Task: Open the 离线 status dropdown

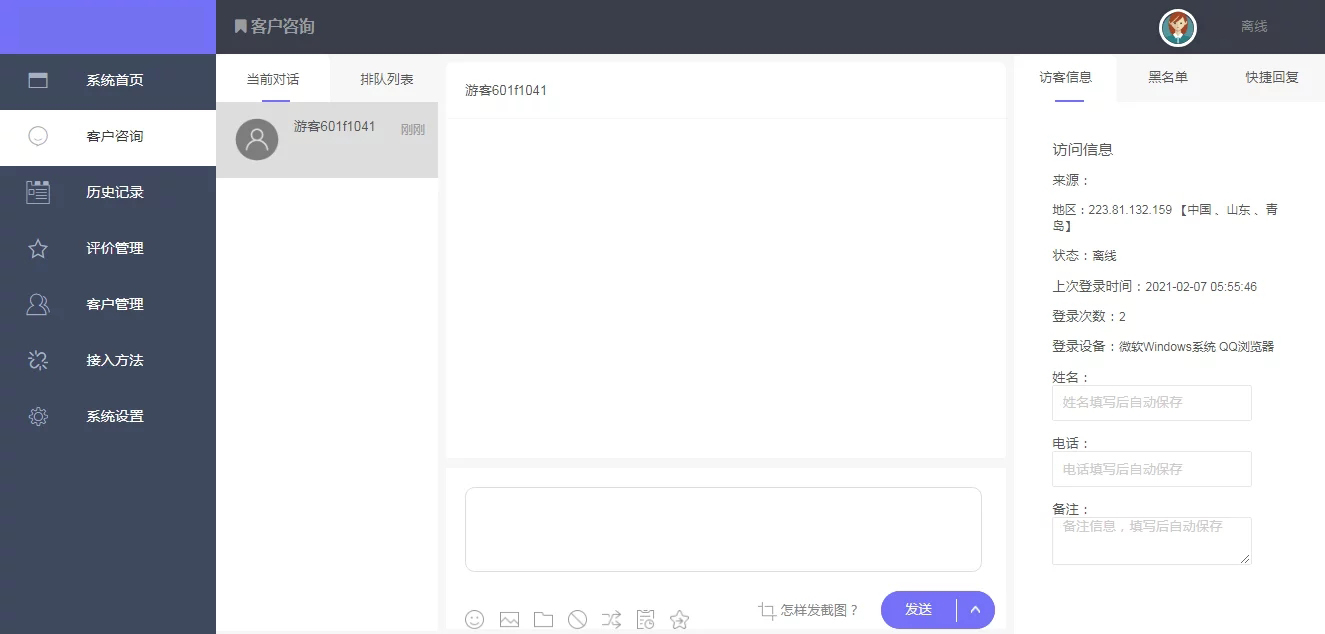Action: tap(1254, 27)
